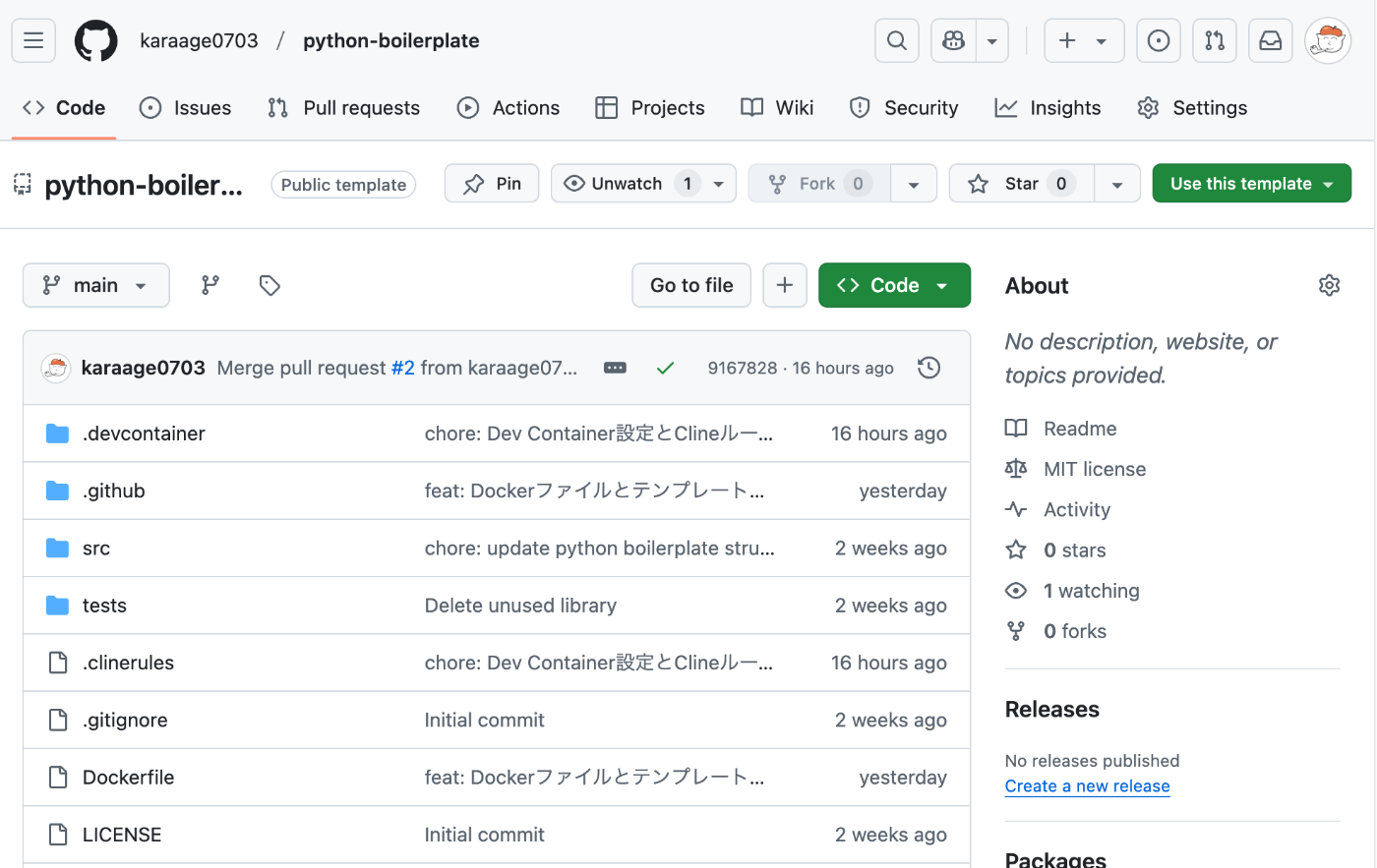Switch to the Code tab
Image resolution: width=1377 pixels, height=868 pixels.
[x=64, y=108]
